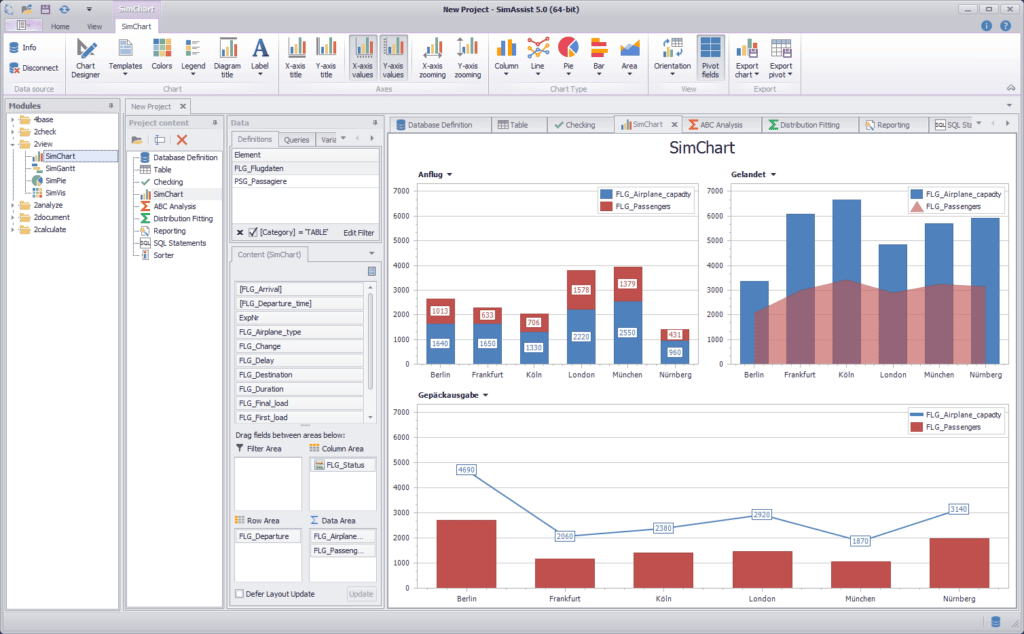Open the Export pivot menu
The height and width of the screenshot is (634, 1024).
pos(781,58)
